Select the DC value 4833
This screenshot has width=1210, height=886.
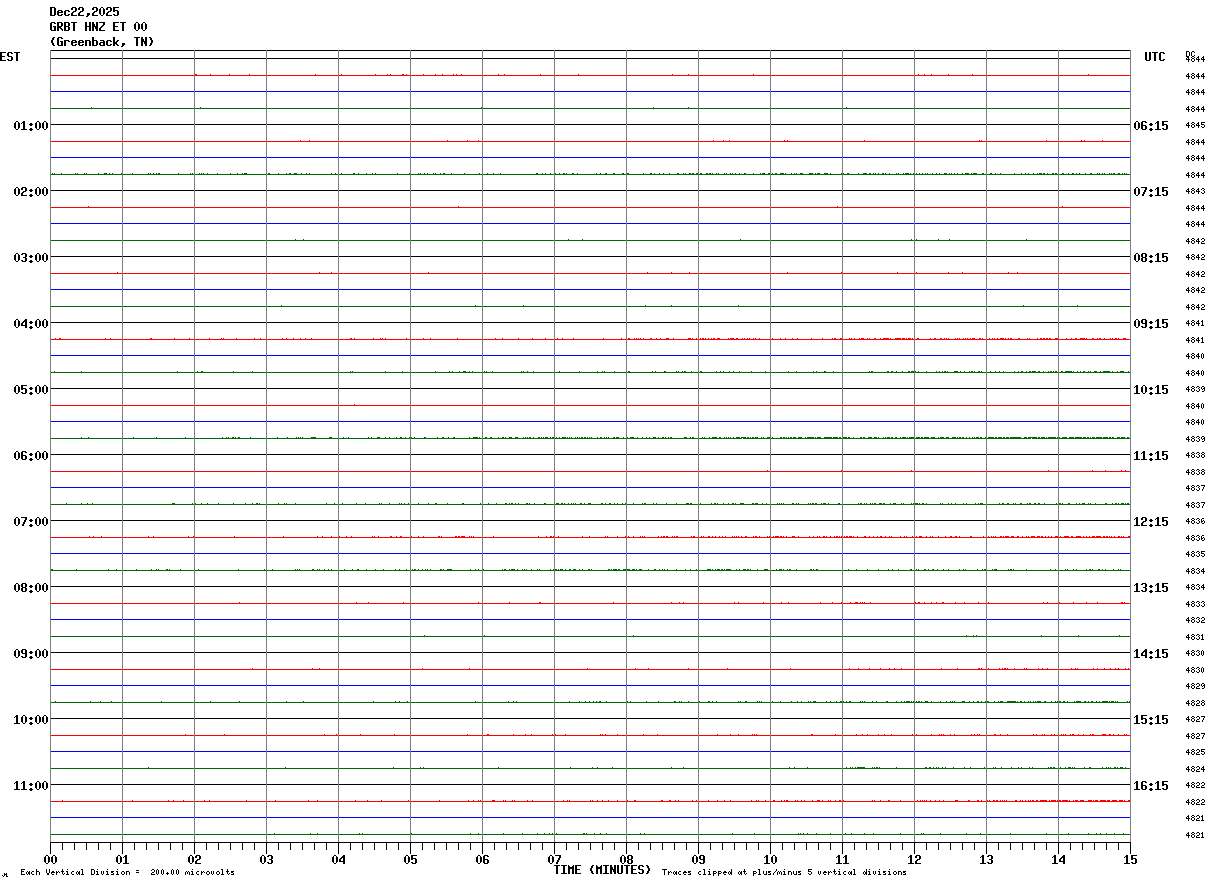1195,604
